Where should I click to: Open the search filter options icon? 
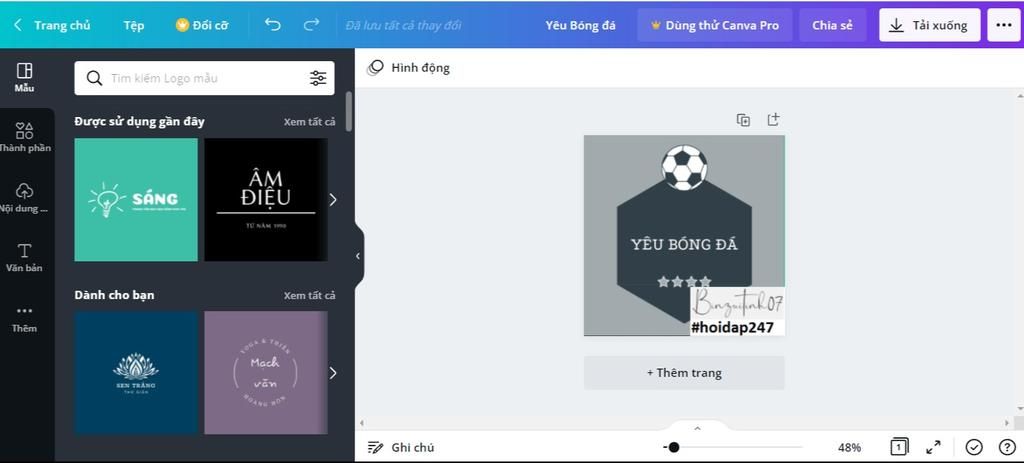point(318,78)
